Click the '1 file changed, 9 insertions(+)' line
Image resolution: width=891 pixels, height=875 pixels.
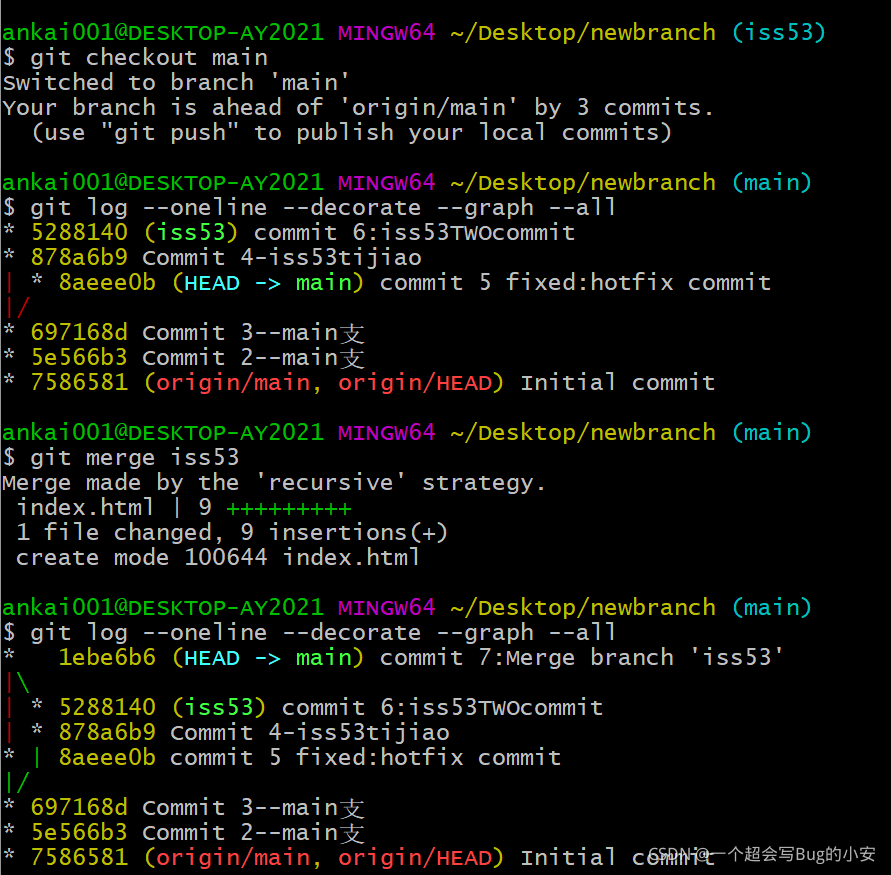point(232,532)
